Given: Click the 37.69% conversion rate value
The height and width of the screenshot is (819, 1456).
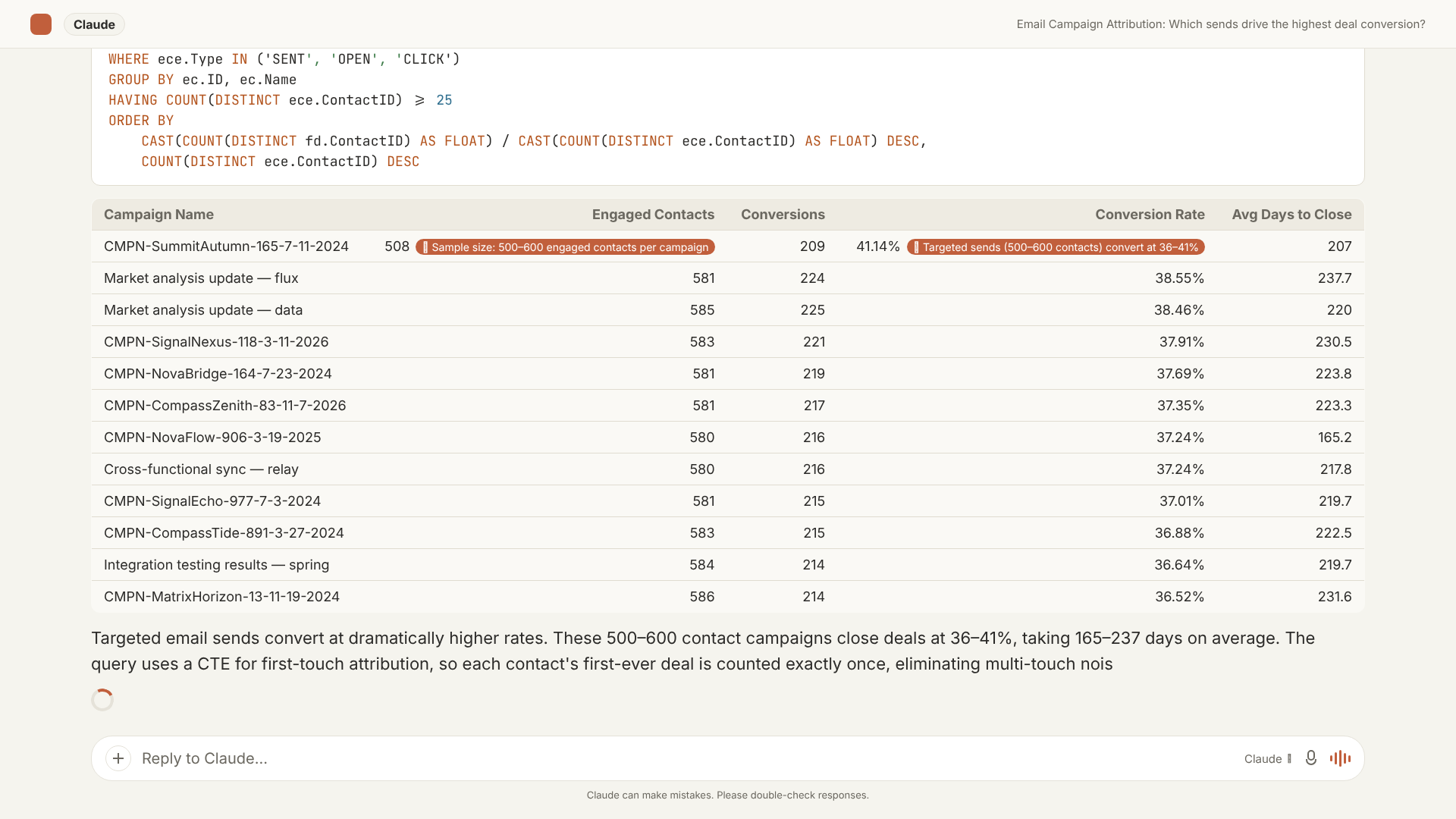Looking at the screenshot, I should pyautogui.click(x=1180, y=374).
